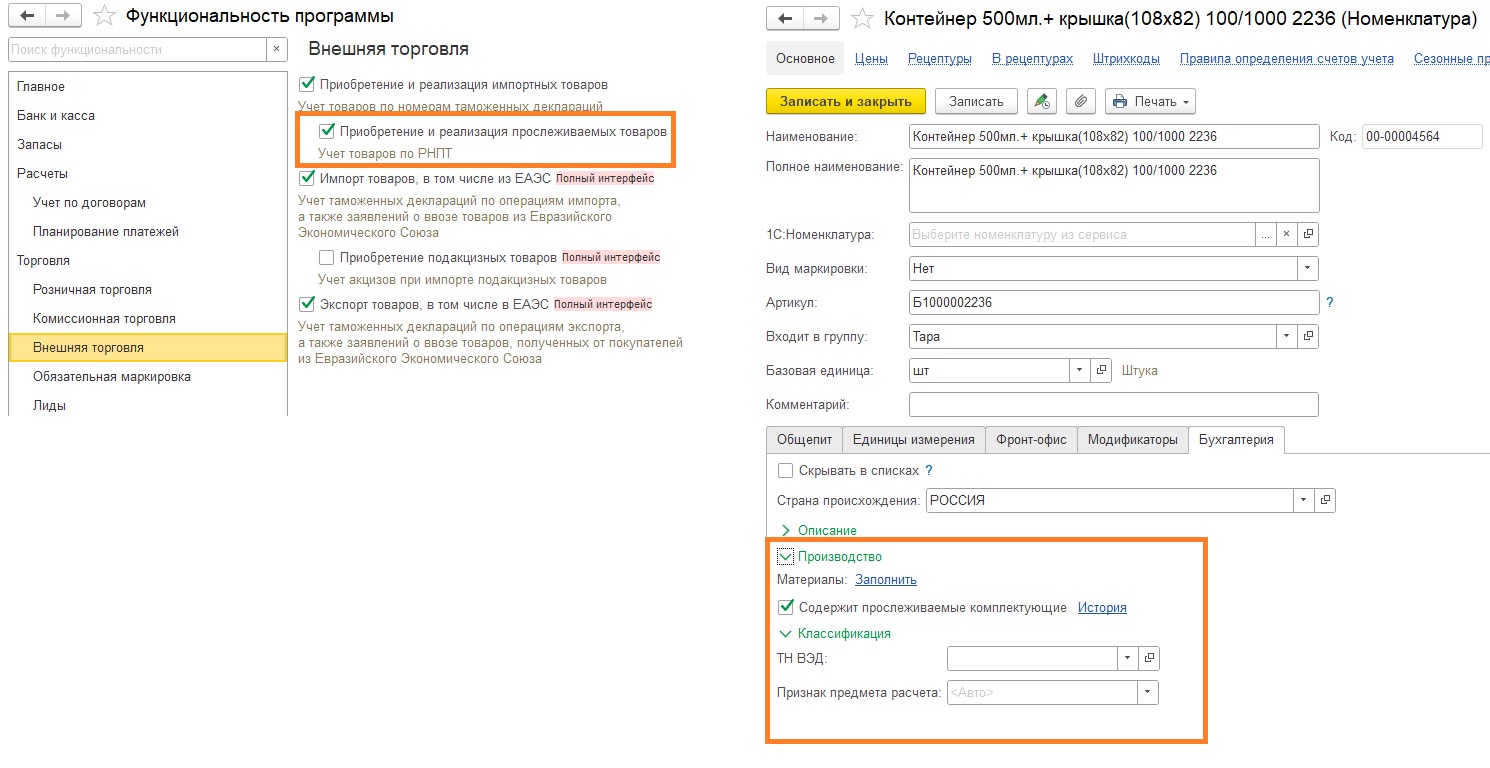Clear the 1С:Номенклатура field with X

click(x=1287, y=234)
